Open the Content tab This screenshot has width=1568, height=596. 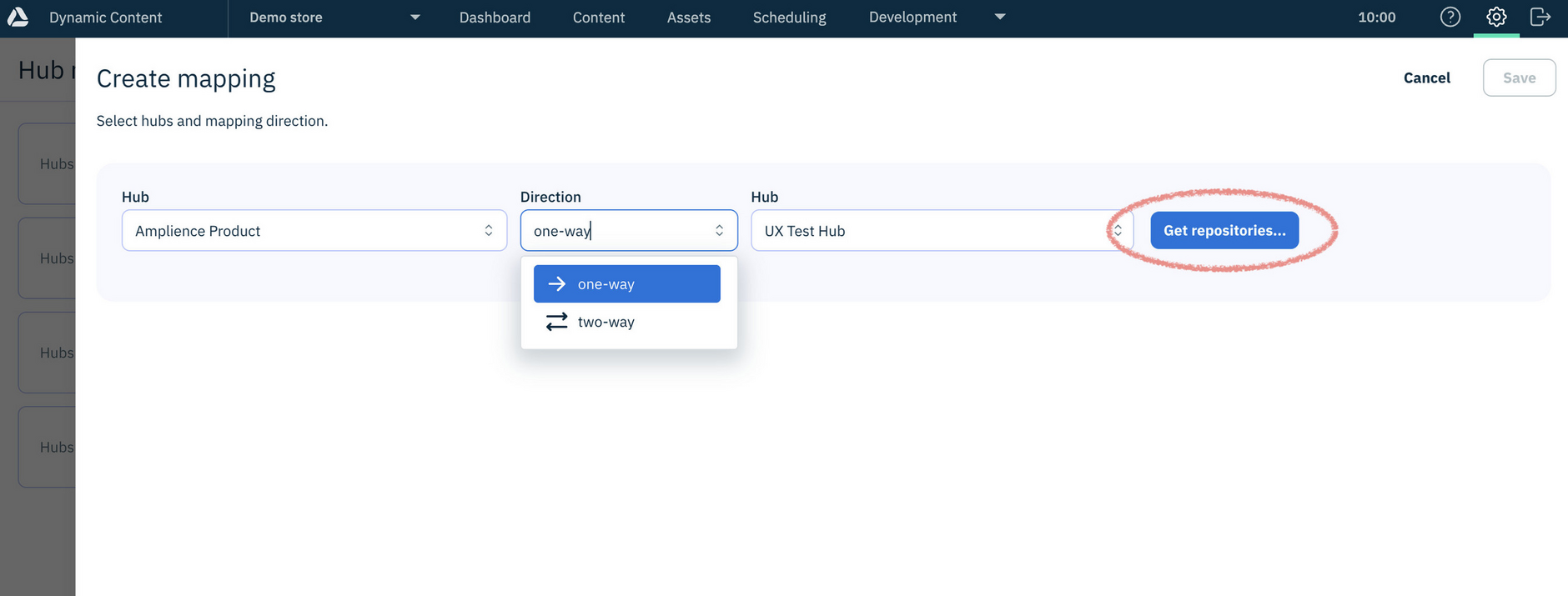point(599,18)
